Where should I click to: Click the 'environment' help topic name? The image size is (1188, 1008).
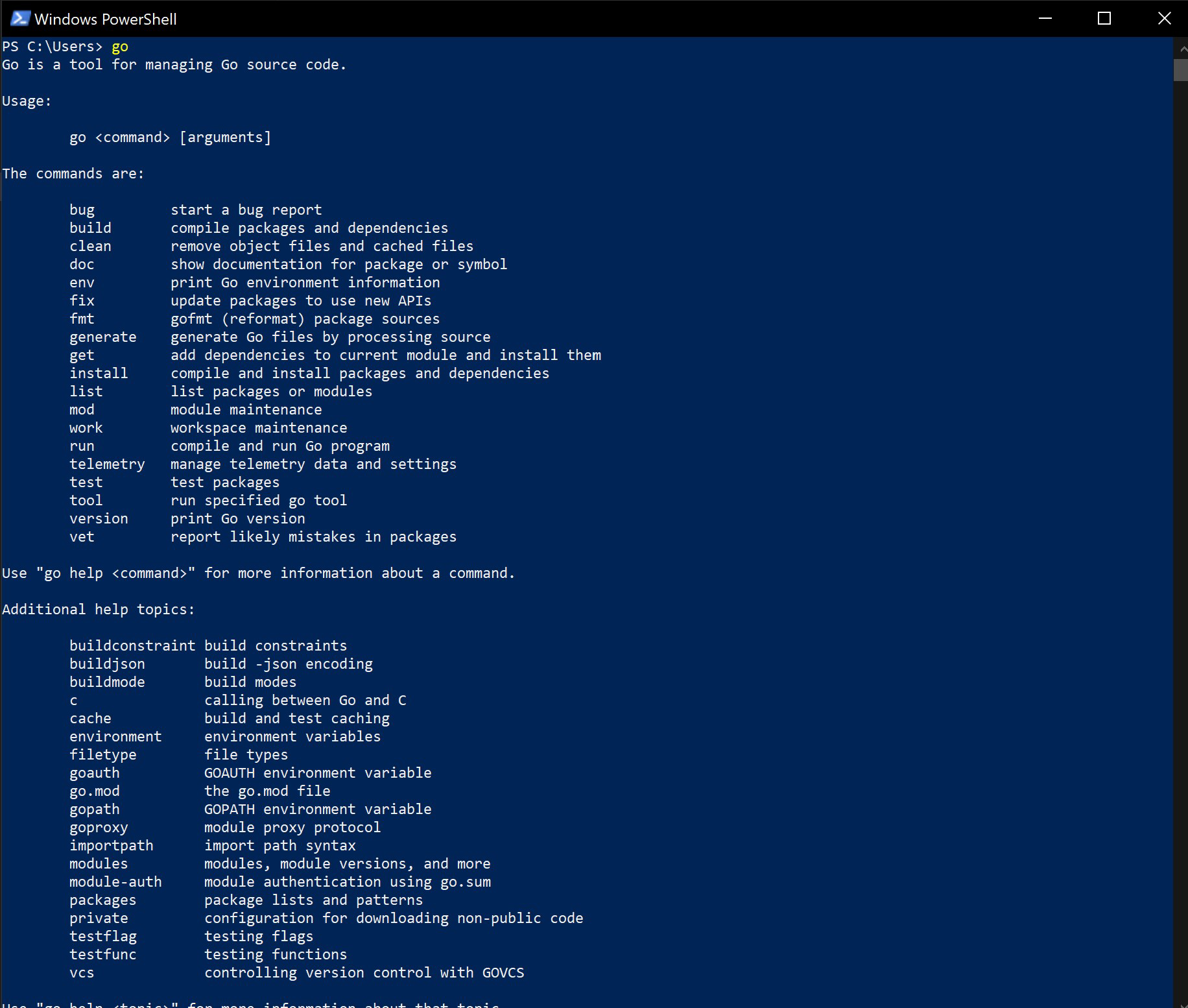pos(115,737)
